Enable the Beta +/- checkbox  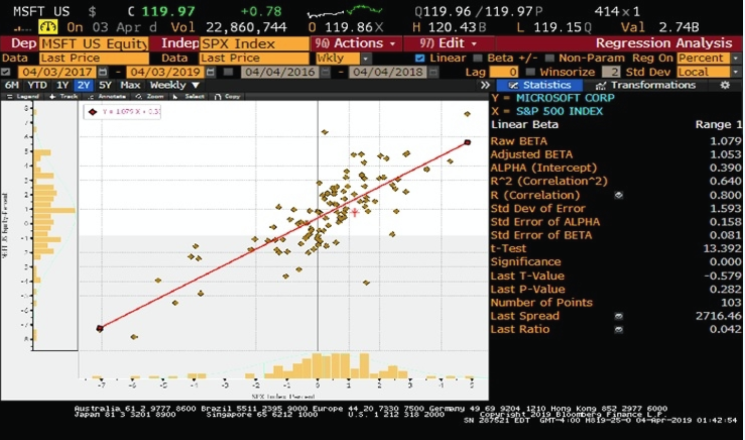(478, 58)
